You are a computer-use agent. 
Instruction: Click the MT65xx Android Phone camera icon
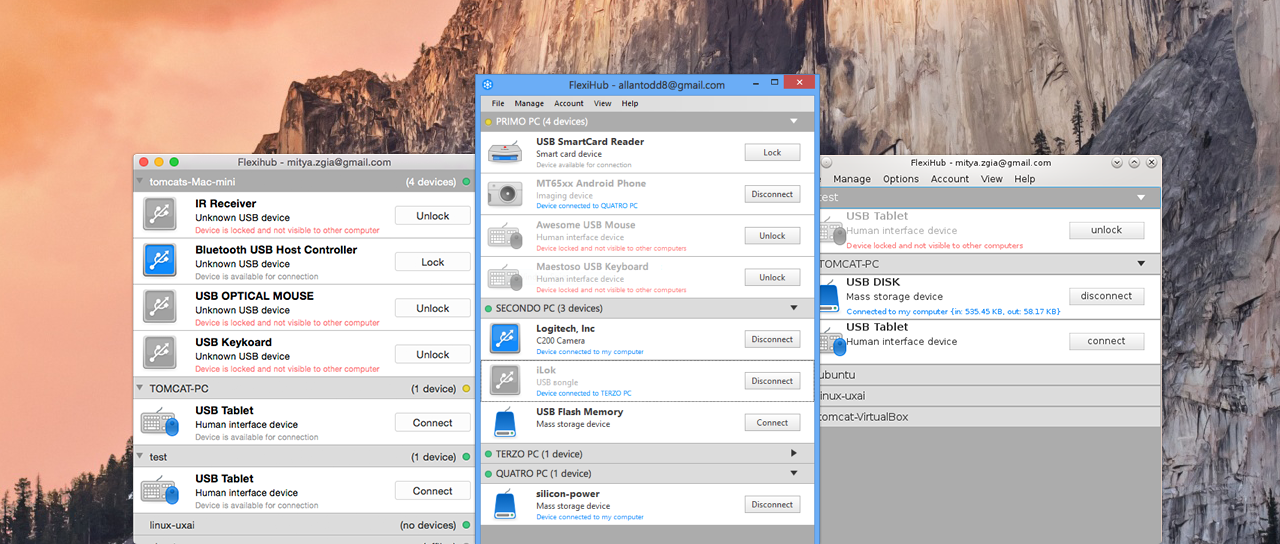505,194
